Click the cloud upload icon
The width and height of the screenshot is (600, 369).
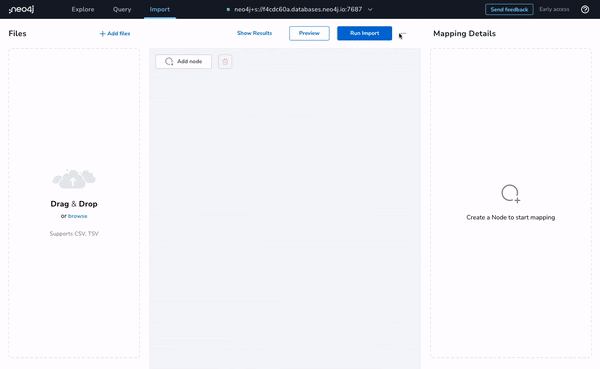[74, 179]
